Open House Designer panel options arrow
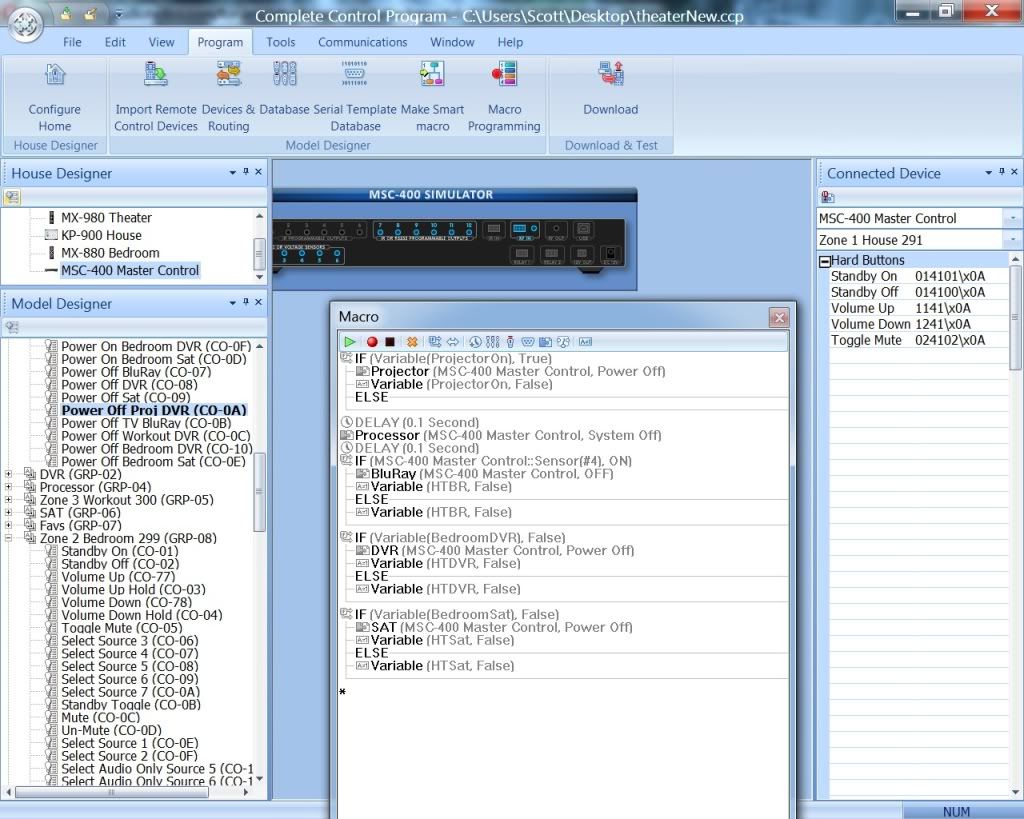This screenshot has height=819, width=1024. tap(232, 172)
